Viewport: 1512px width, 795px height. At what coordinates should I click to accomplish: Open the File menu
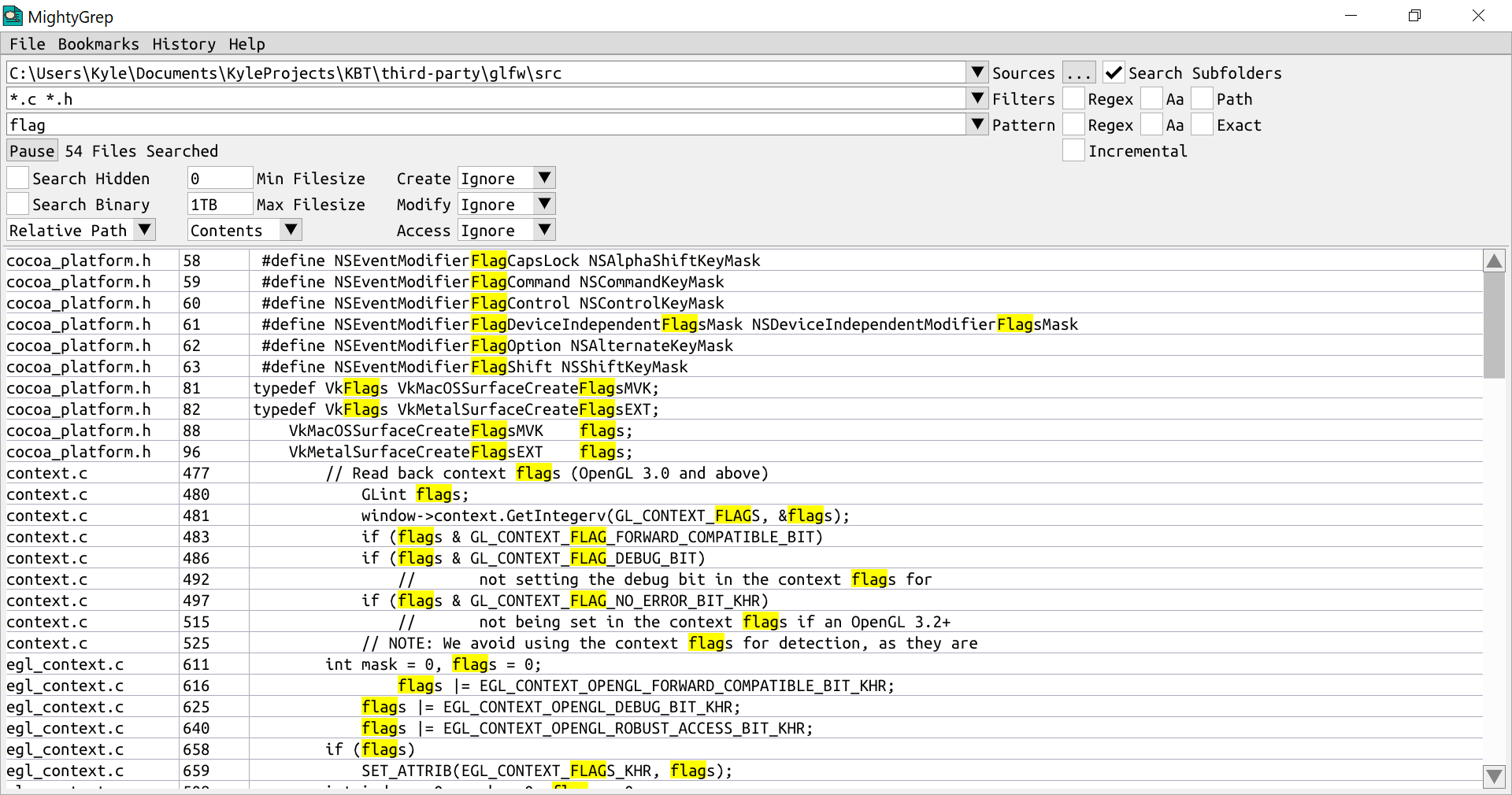[28, 44]
